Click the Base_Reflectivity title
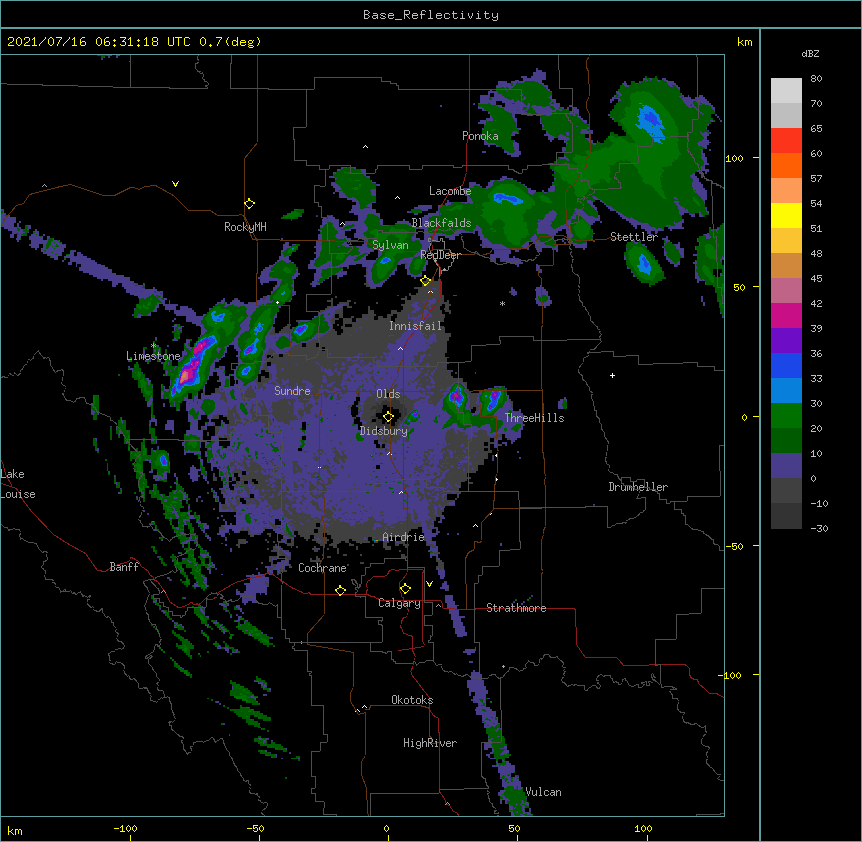862x842 pixels. point(431,15)
